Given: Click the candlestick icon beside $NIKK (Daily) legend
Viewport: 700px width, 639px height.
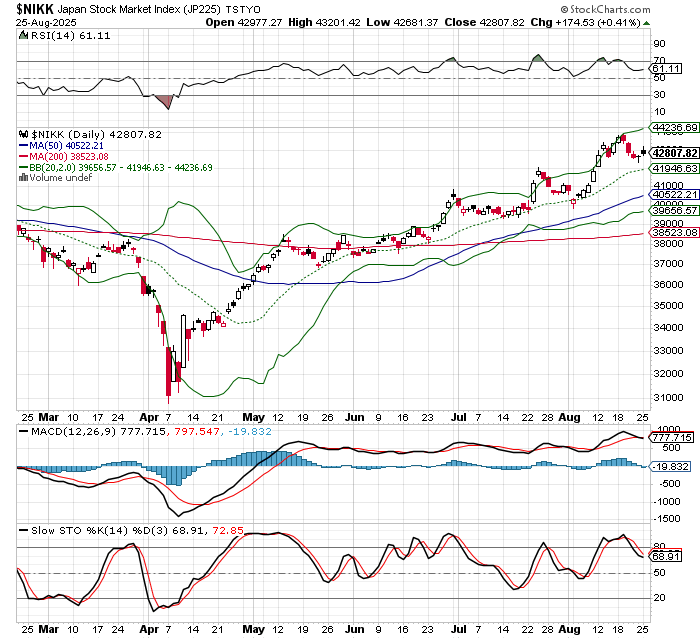Looking at the screenshot, I should [23, 134].
